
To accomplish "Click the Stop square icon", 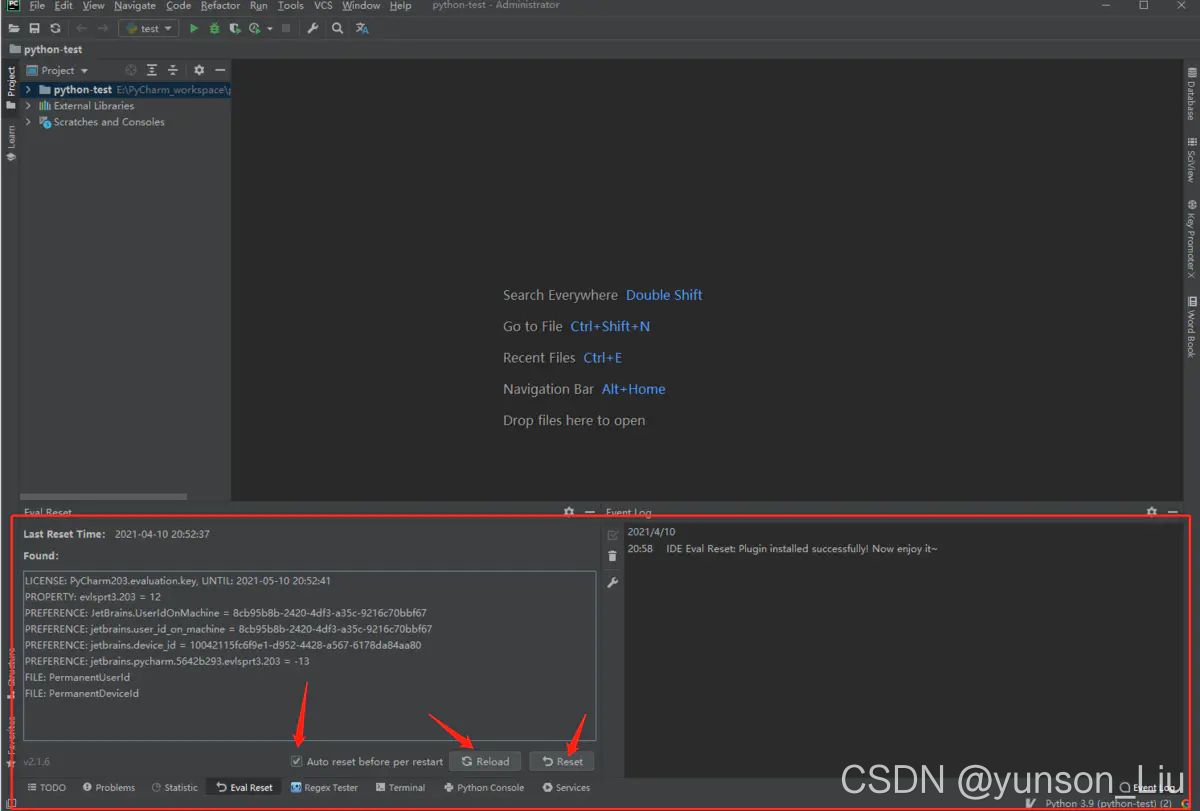I will click(286, 29).
